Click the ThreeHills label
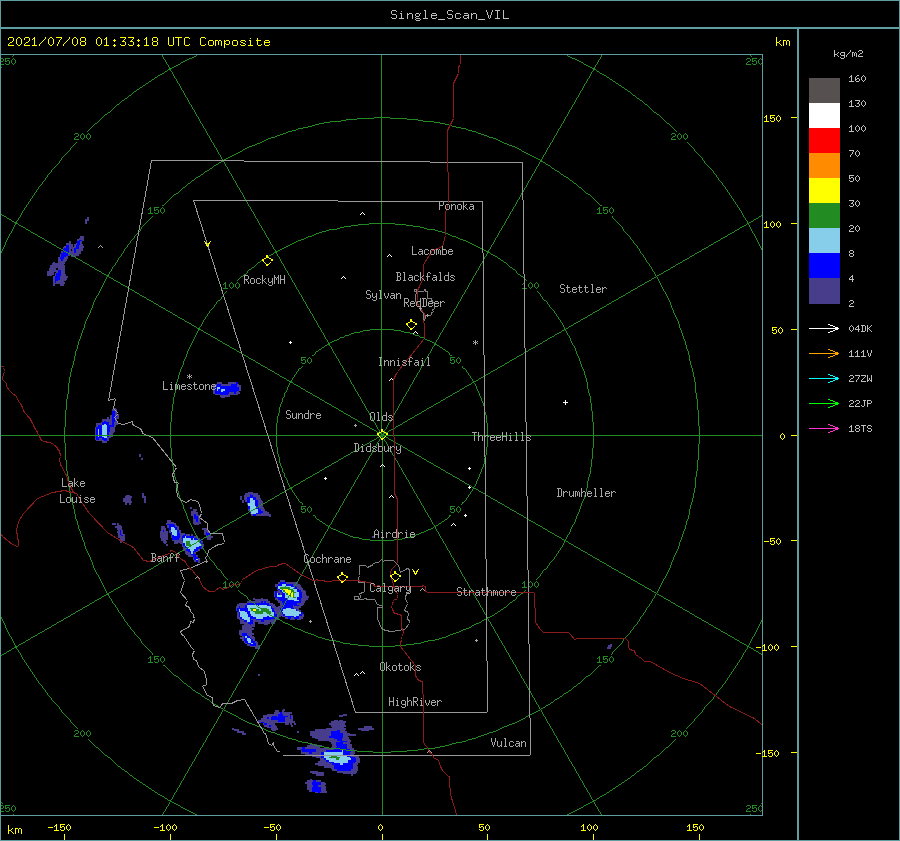Viewport: 900px width, 841px height. [502, 437]
